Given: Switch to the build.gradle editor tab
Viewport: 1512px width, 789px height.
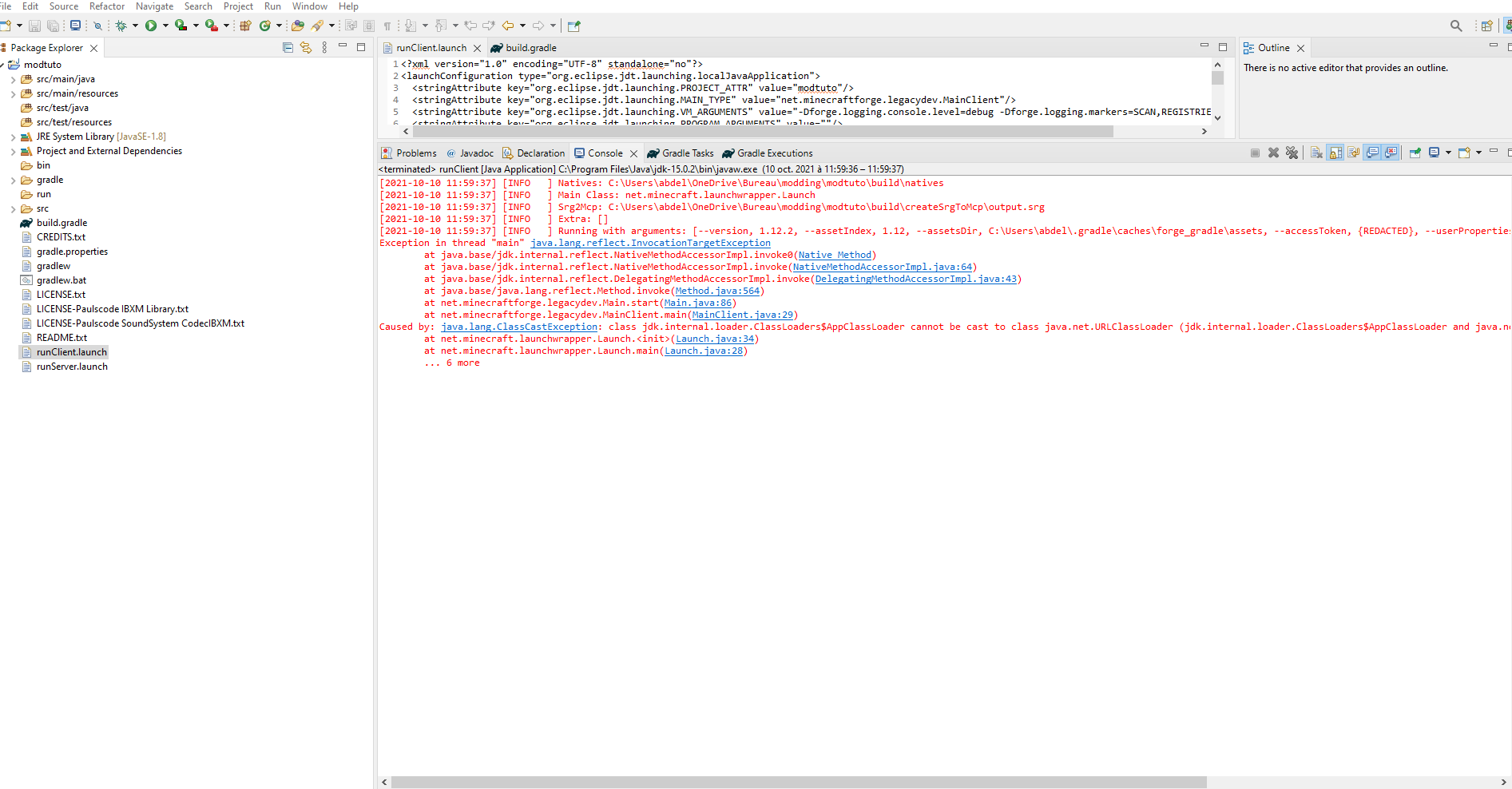Looking at the screenshot, I should pyautogui.click(x=530, y=48).
